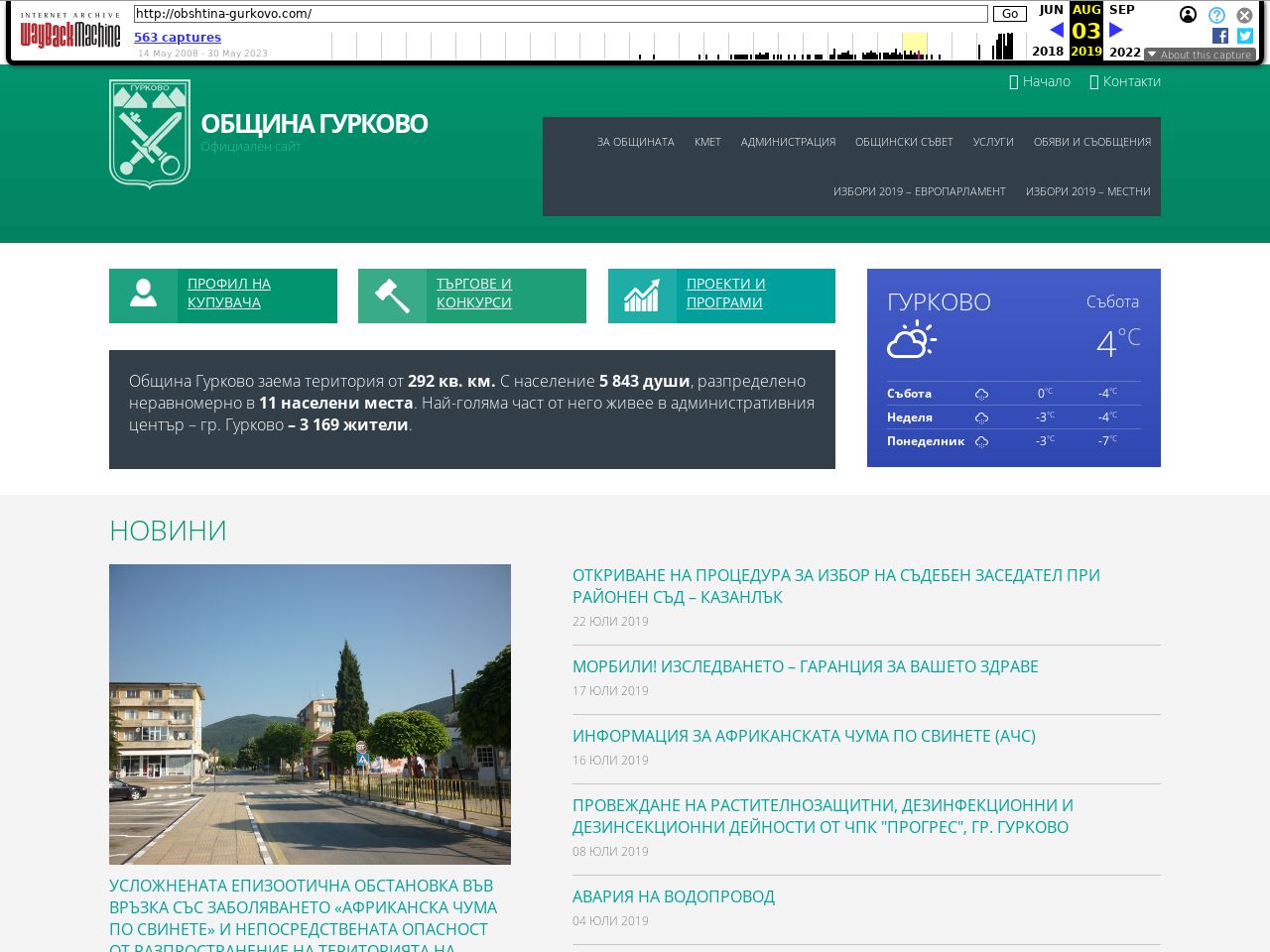Click the projects growth chart icon
Image resolution: width=1270 pixels, height=952 pixels.
pyautogui.click(x=642, y=296)
